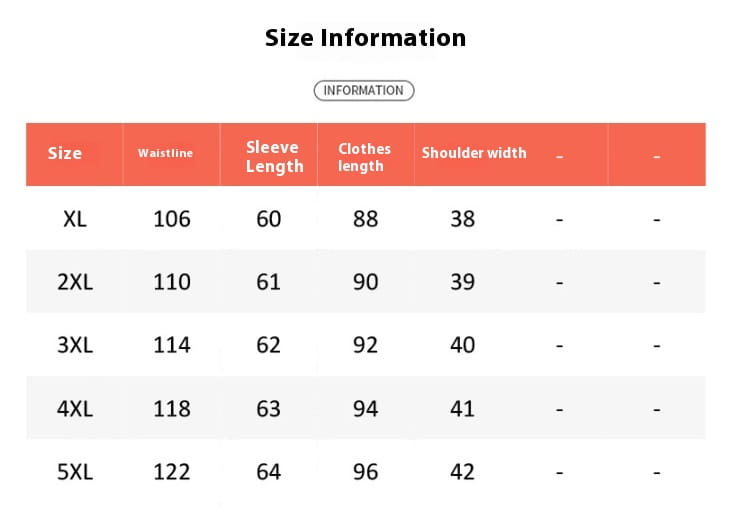
Task: Select waistline value 122
Action: click(172, 471)
